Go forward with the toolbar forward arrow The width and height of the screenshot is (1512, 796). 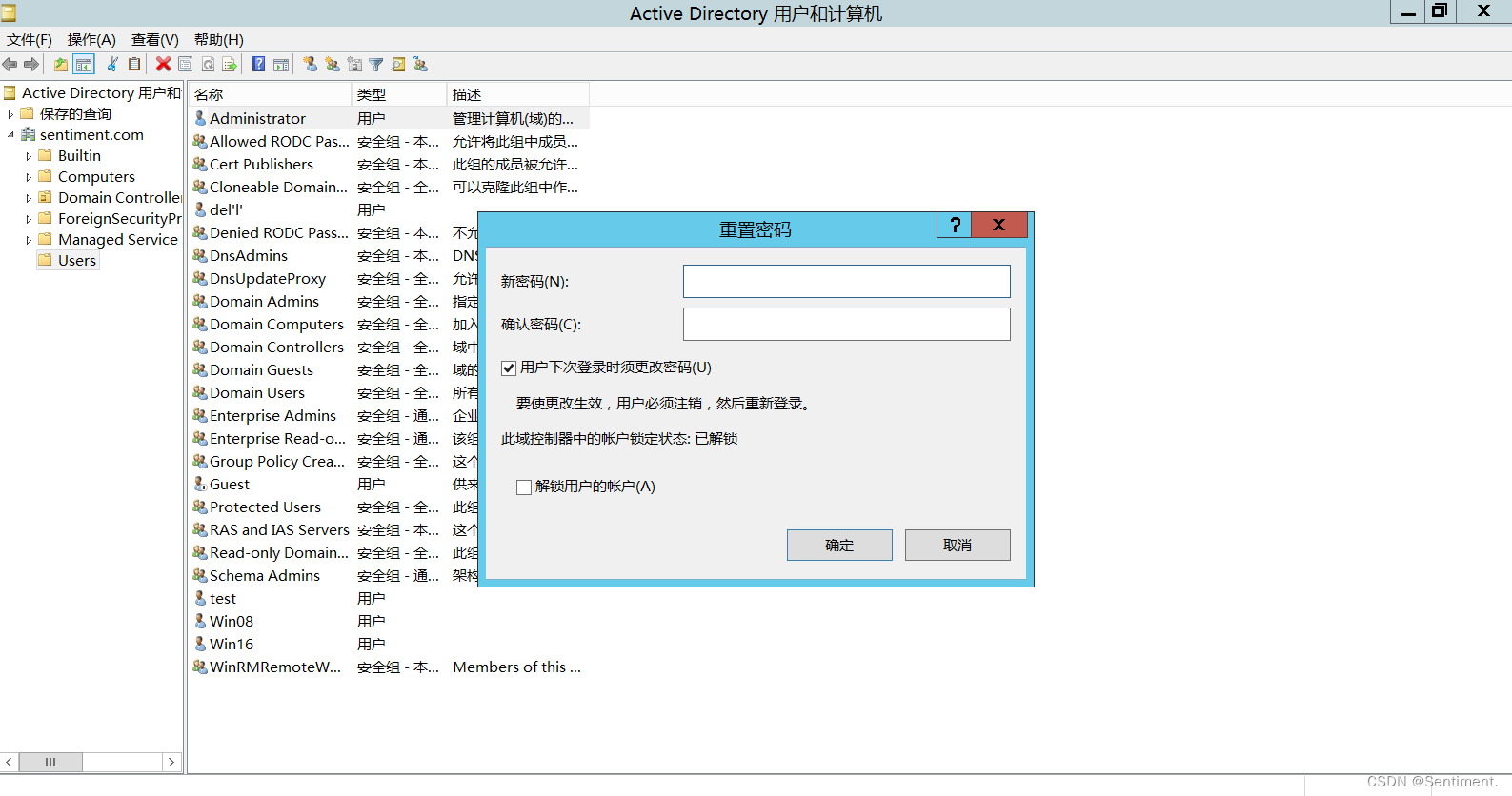(31, 65)
